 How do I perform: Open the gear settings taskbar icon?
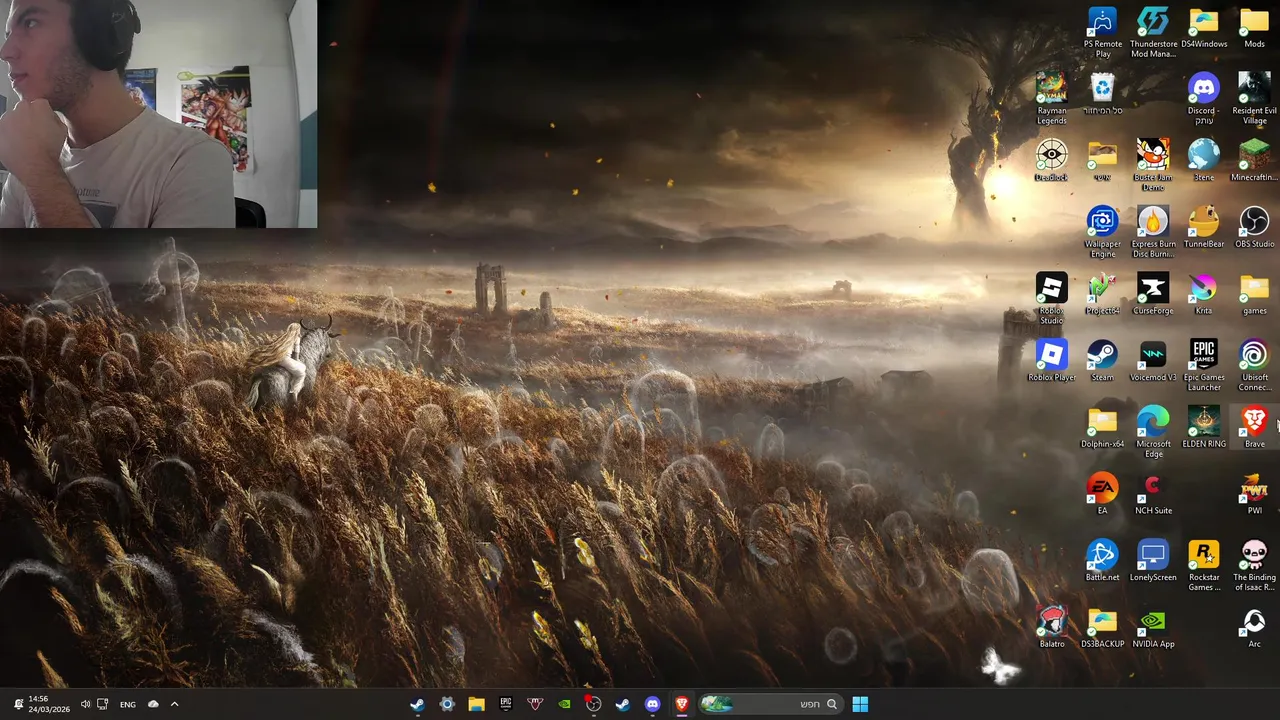tap(447, 704)
